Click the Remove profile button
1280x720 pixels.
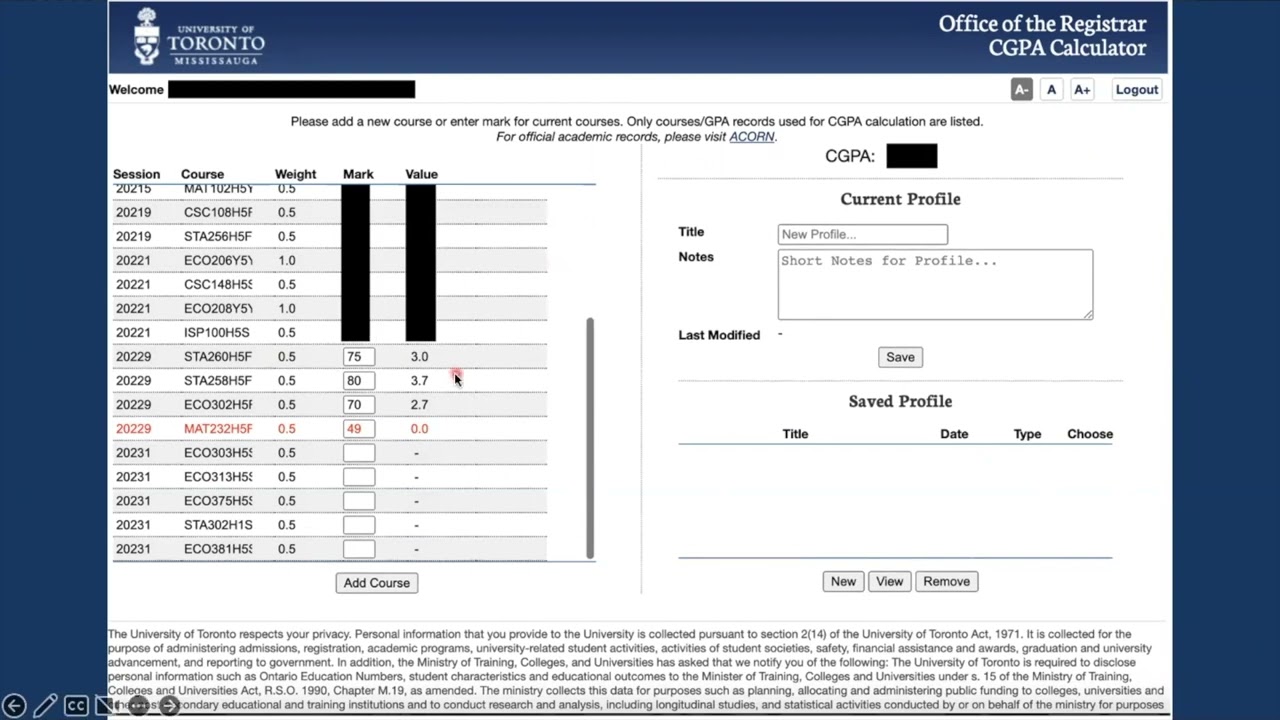click(946, 581)
